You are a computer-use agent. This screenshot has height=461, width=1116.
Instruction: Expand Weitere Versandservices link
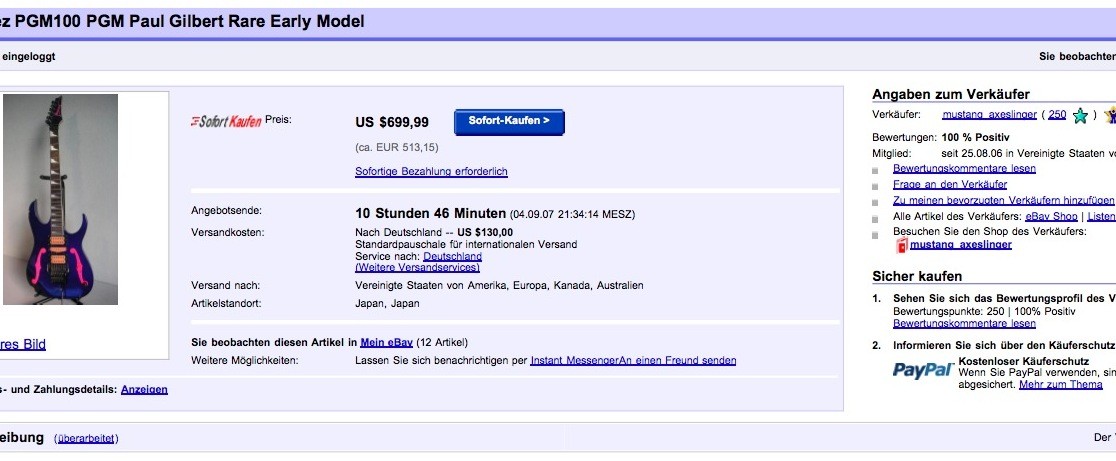(x=417, y=267)
